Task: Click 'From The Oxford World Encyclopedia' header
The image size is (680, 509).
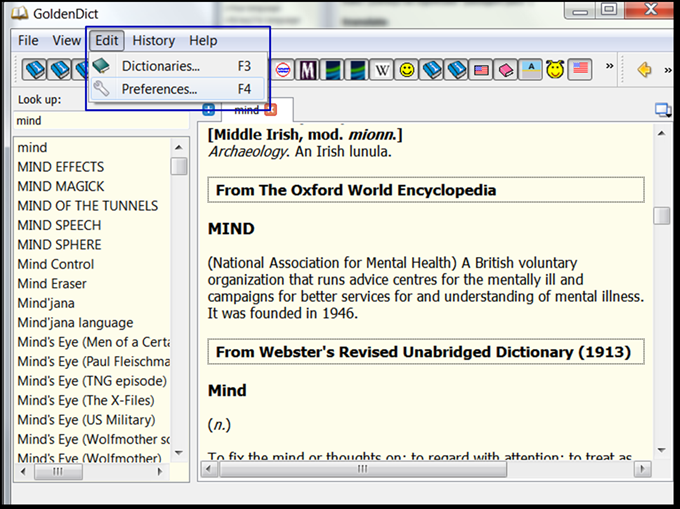Action: (x=426, y=190)
